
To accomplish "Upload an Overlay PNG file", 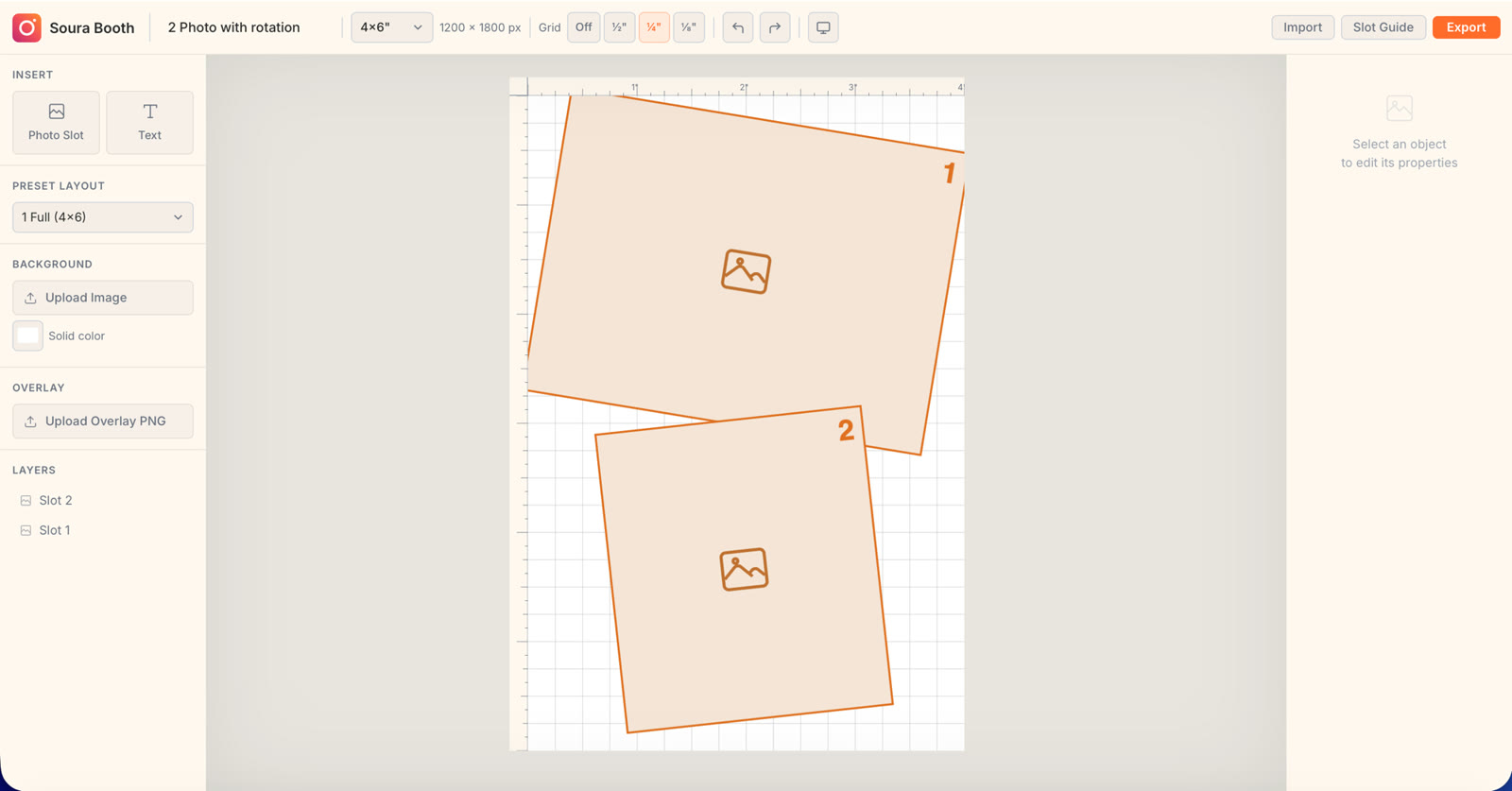I will pos(103,421).
